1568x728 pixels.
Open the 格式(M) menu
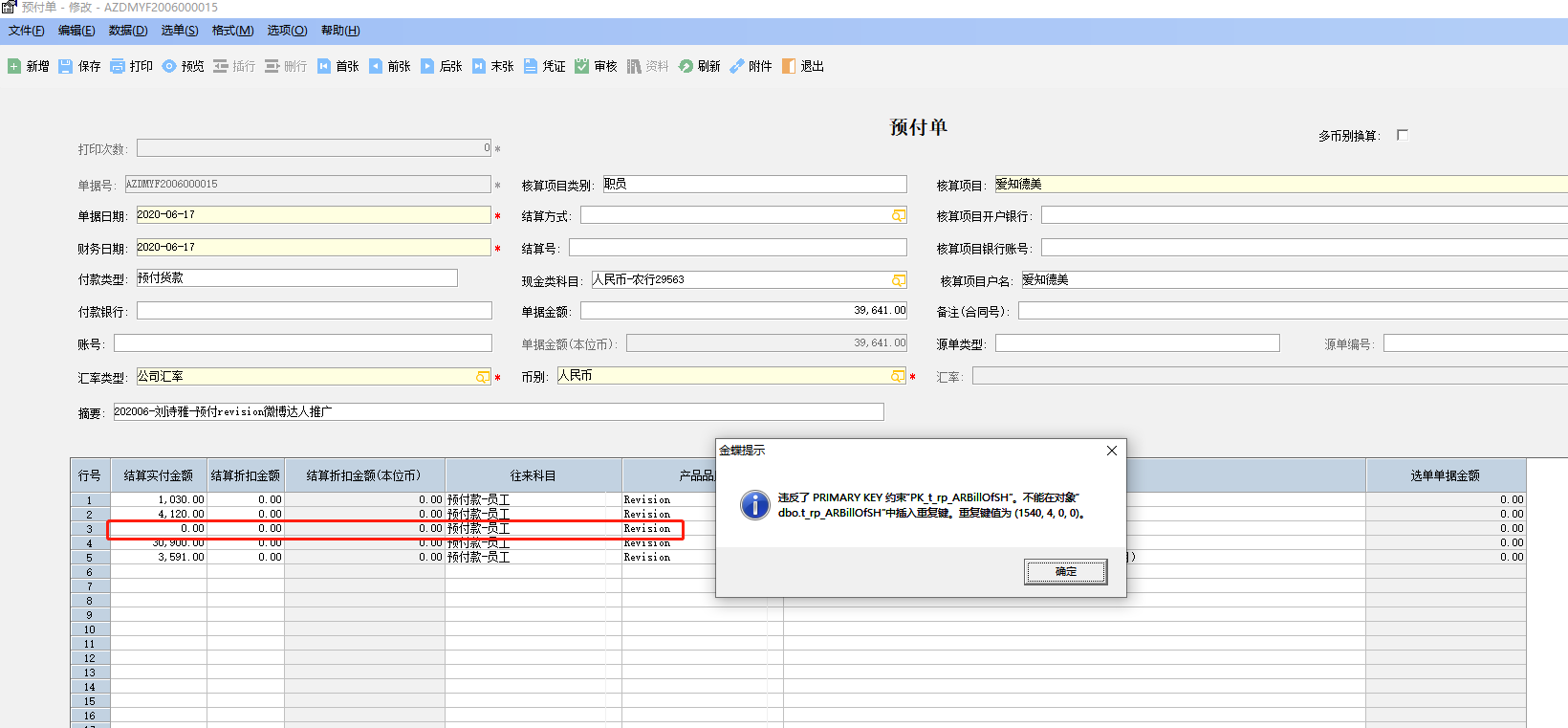point(232,31)
